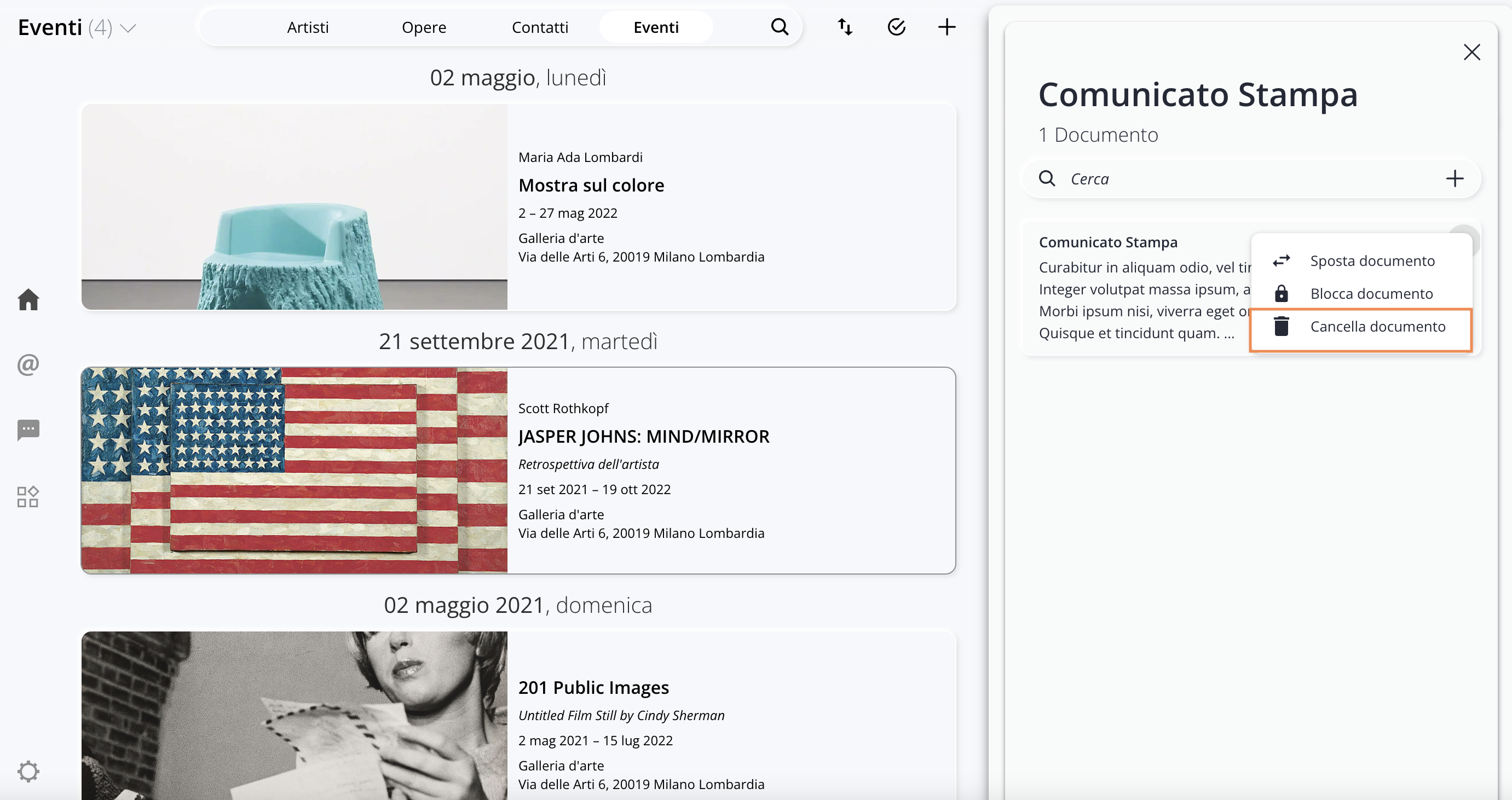The image size is (1512, 800).
Task: Open the apps grid sidebar icon
Action: point(28,497)
